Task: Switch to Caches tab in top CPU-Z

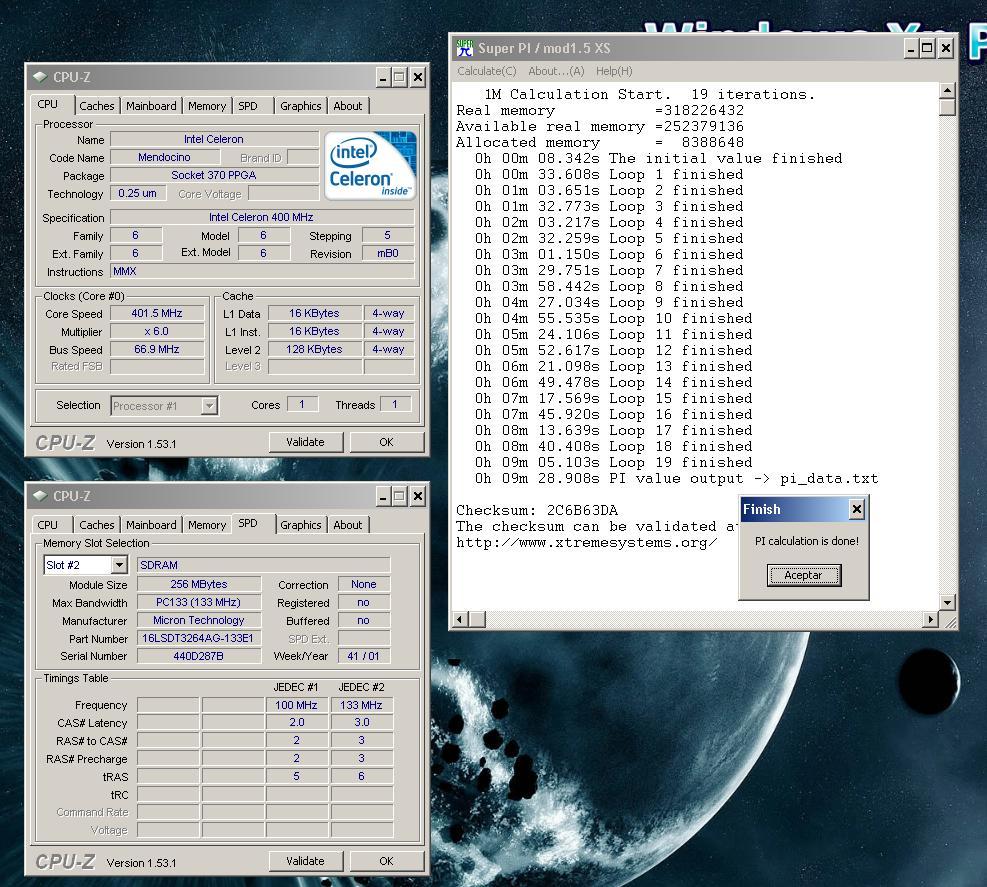Action: coord(97,106)
